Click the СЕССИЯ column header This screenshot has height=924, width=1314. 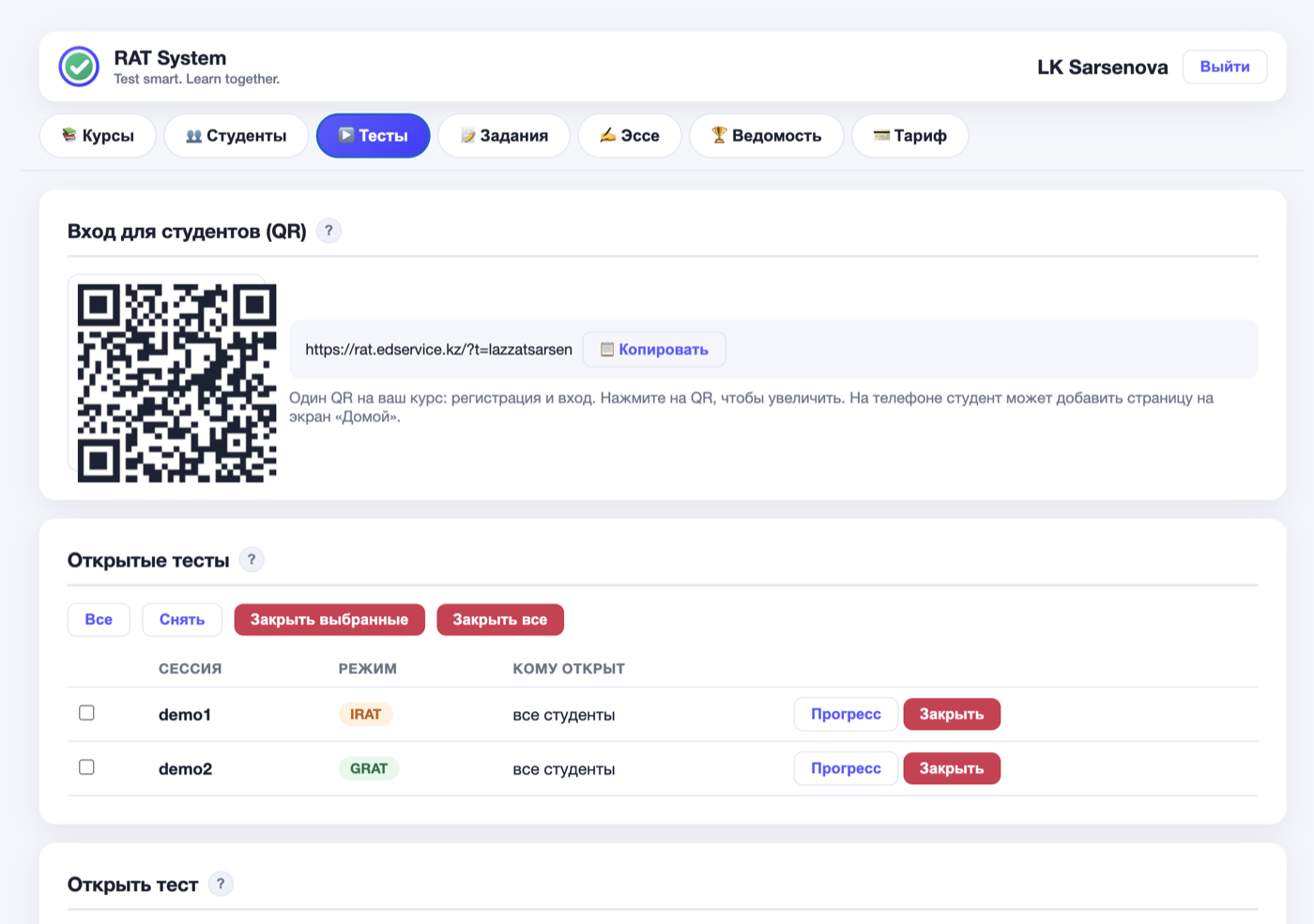[x=191, y=669]
